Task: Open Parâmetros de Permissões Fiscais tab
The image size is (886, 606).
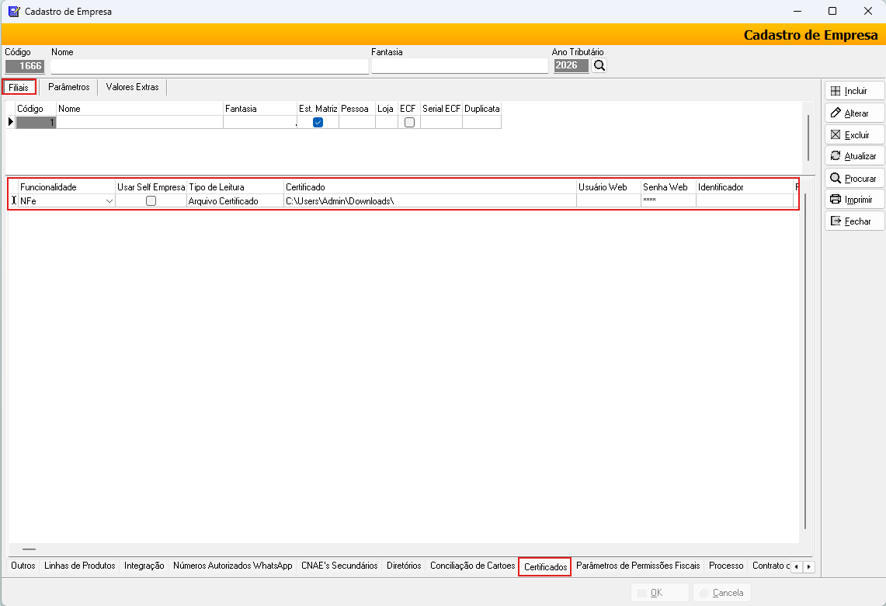Action: [x=638, y=566]
